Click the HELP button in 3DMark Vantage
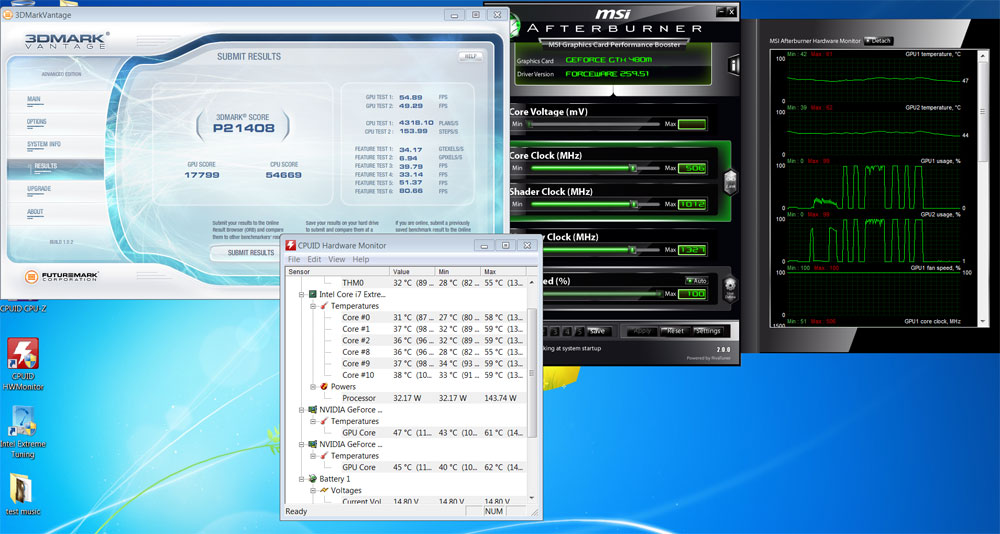1000x534 pixels. pyautogui.click(x=470, y=57)
